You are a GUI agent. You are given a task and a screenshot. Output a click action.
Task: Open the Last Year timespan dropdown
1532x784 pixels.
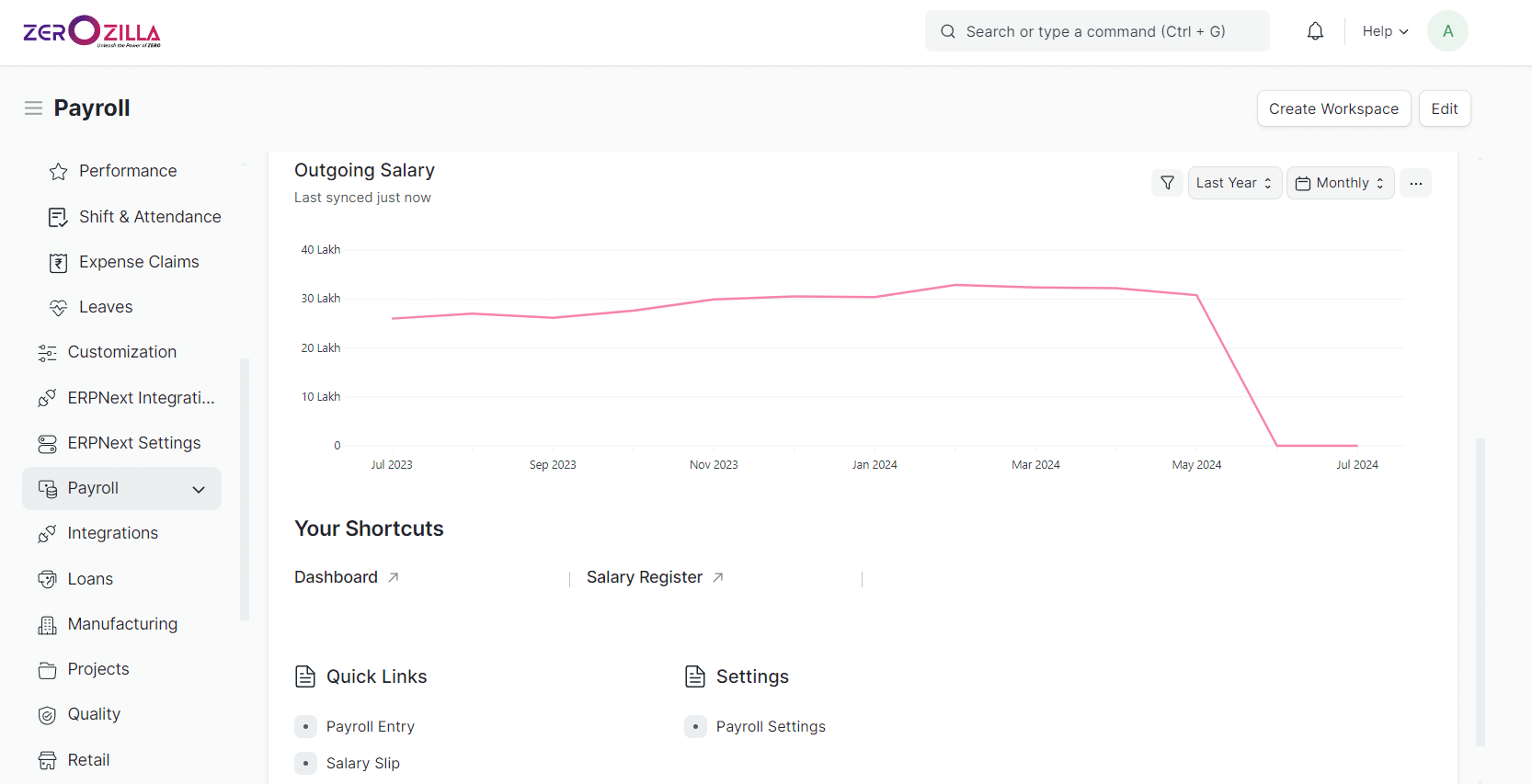pyautogui.click(x=1233, y=183)
